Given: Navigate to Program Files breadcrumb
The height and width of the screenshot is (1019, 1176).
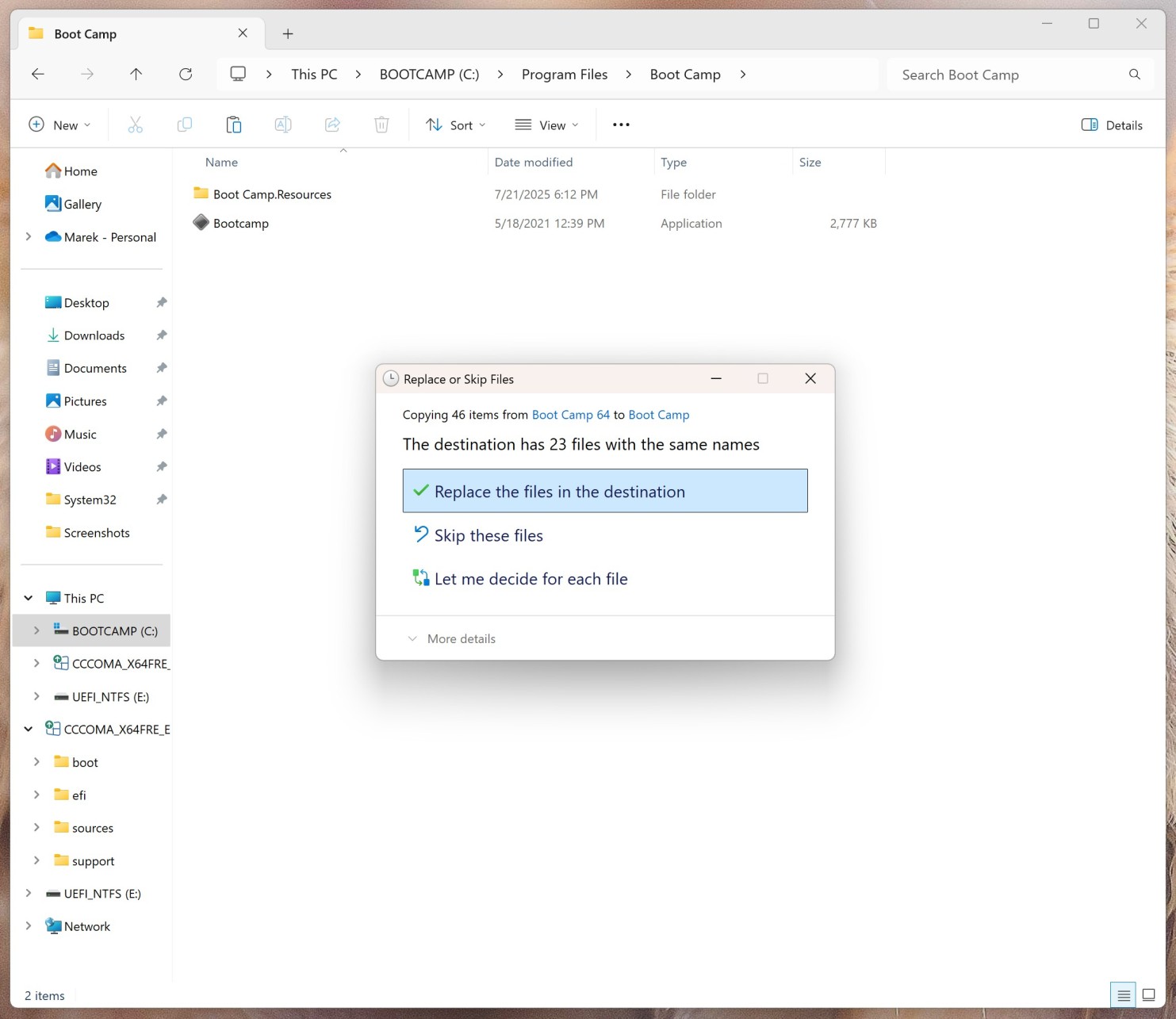Looking at the screenshot, I should (x=565, y=74).
